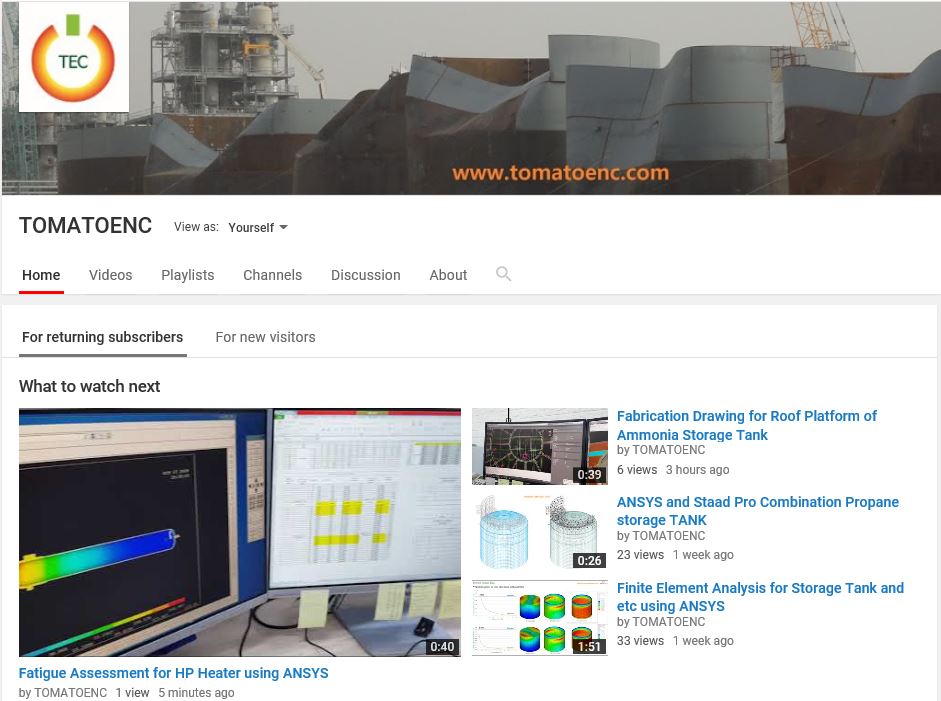Viewport: 941px width, 701px height.
Task: Click 'ANSYS and Staad Pro Combination Propane' link
Action: (x=757, y=511)
